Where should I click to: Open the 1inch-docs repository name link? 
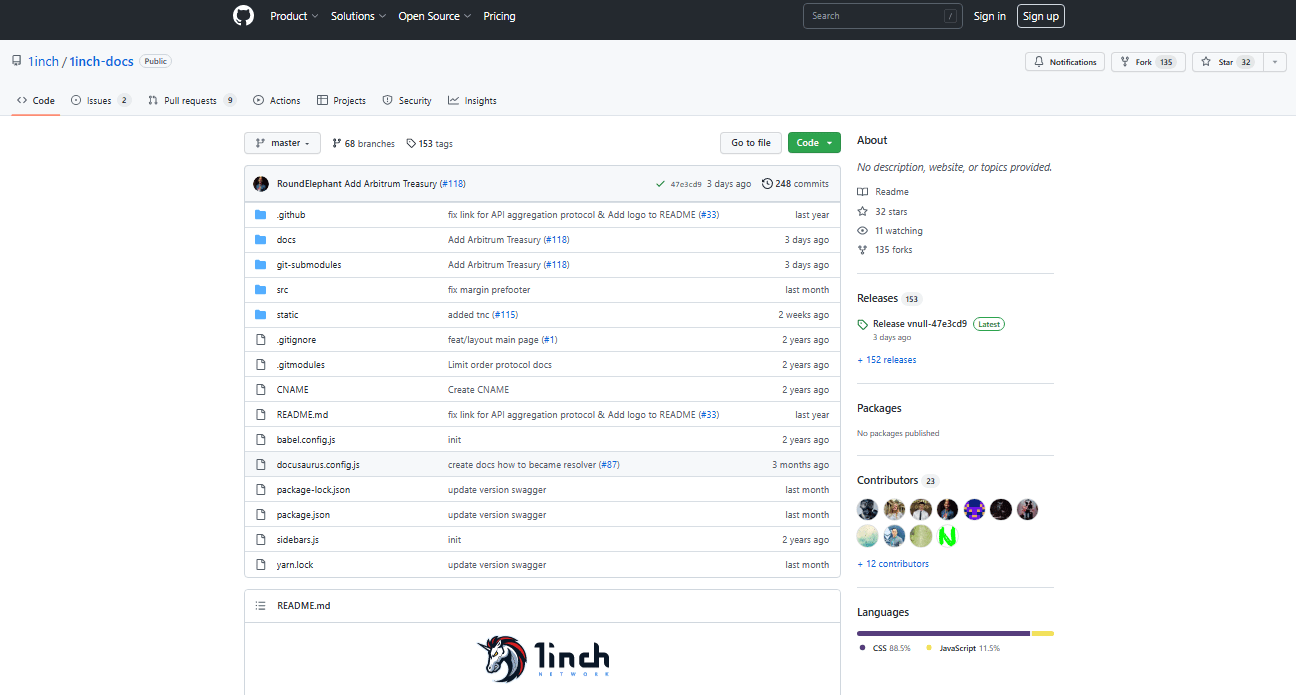point(102,62)
